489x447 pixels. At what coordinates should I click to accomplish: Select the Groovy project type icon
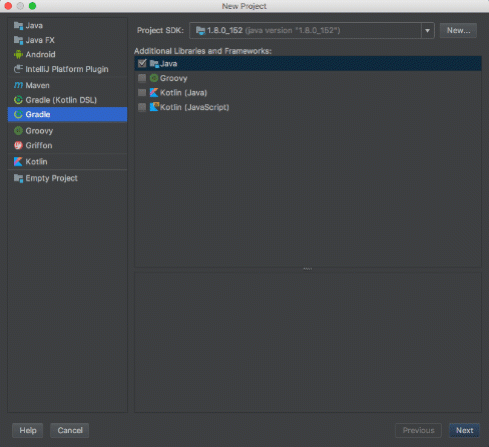point(18,131)
